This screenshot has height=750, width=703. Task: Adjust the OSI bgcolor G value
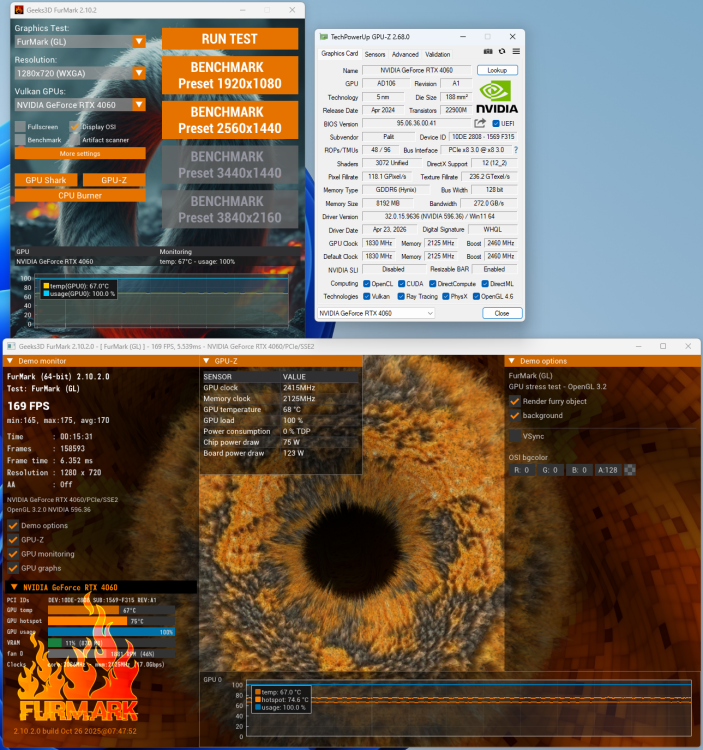pyautogui.click(x=550, y=470)
